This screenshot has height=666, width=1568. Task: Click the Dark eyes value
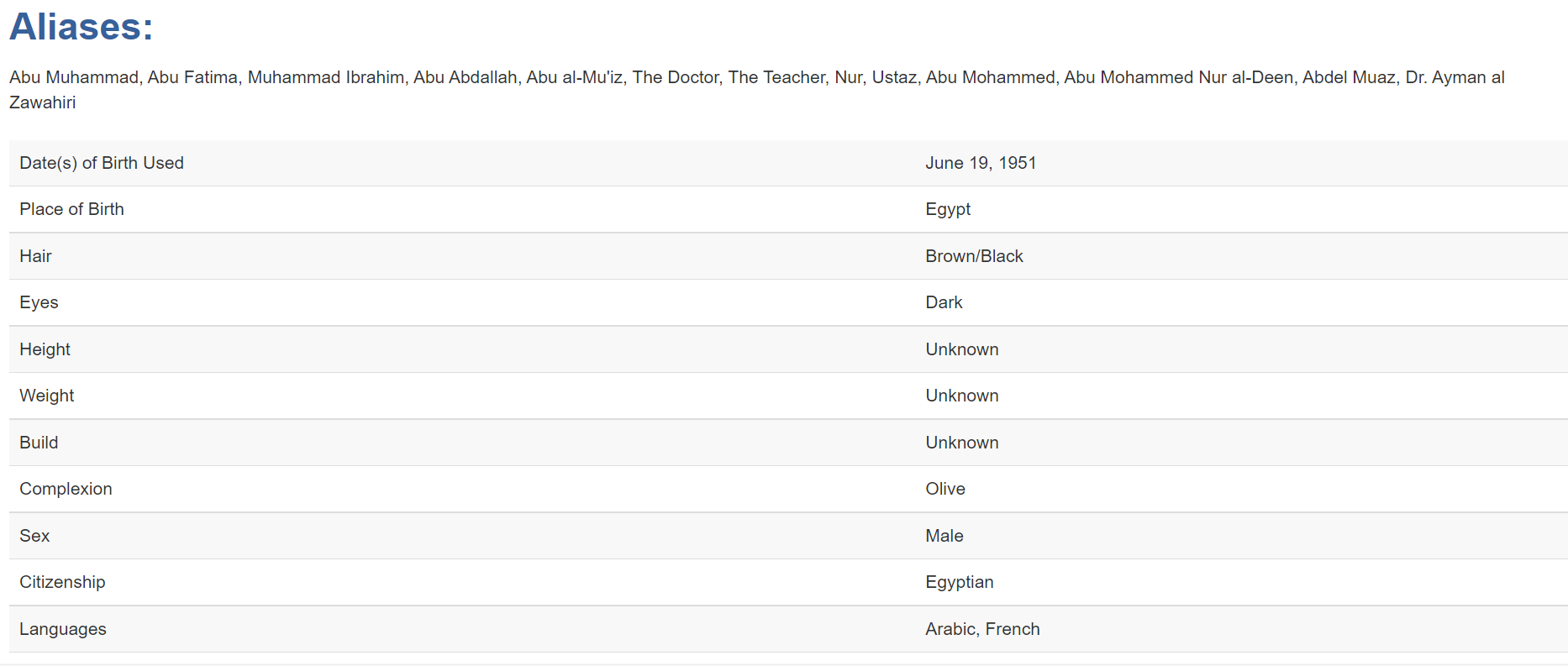tap(944, 302)
